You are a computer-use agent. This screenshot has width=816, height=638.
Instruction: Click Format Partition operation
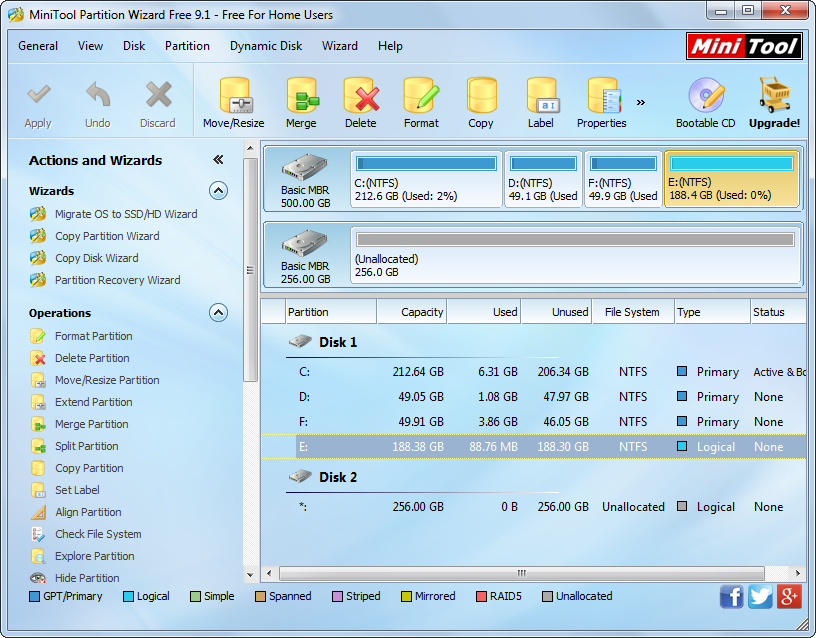click(x=81, y=336)
